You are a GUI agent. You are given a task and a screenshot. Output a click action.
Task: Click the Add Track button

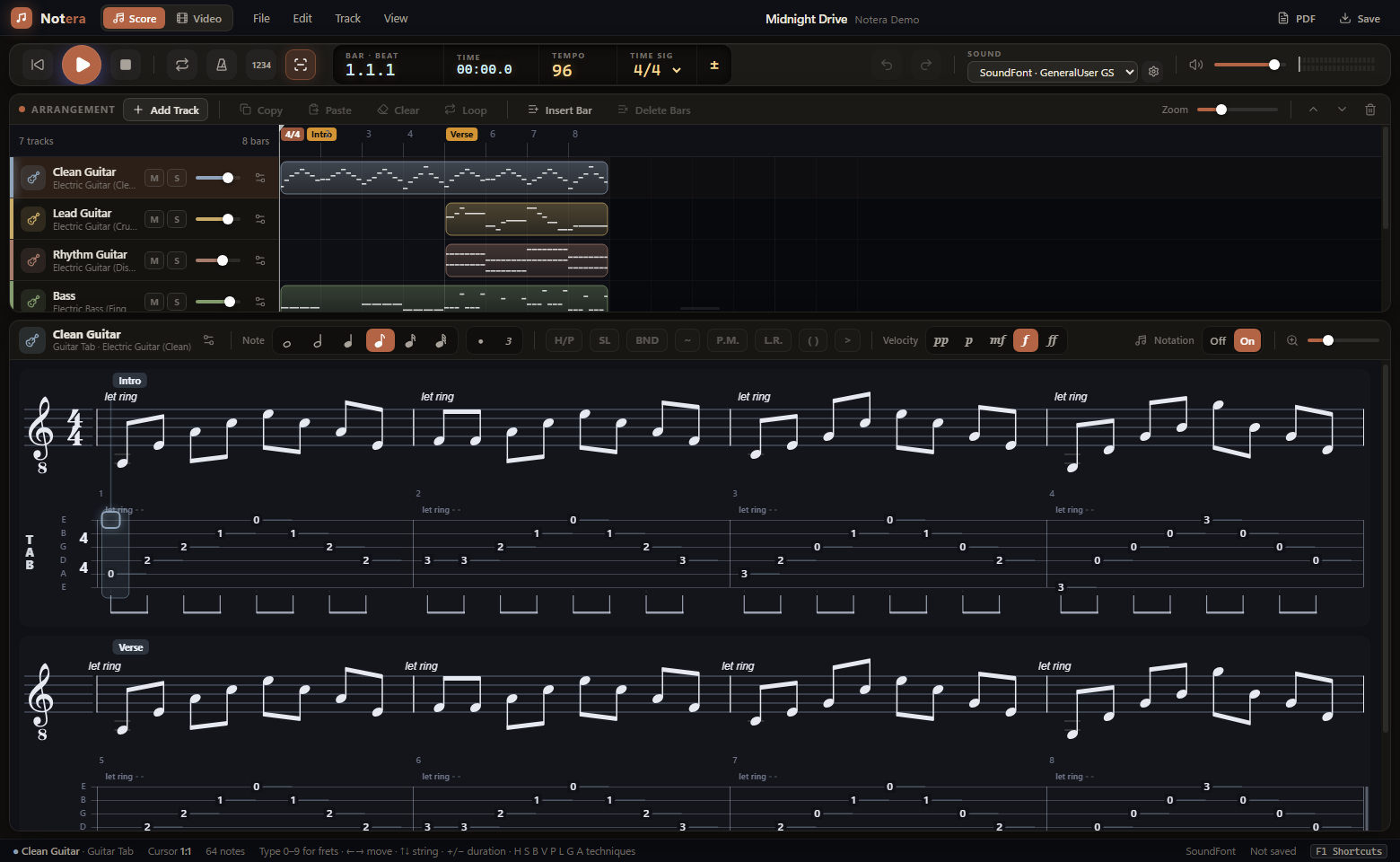166,110
